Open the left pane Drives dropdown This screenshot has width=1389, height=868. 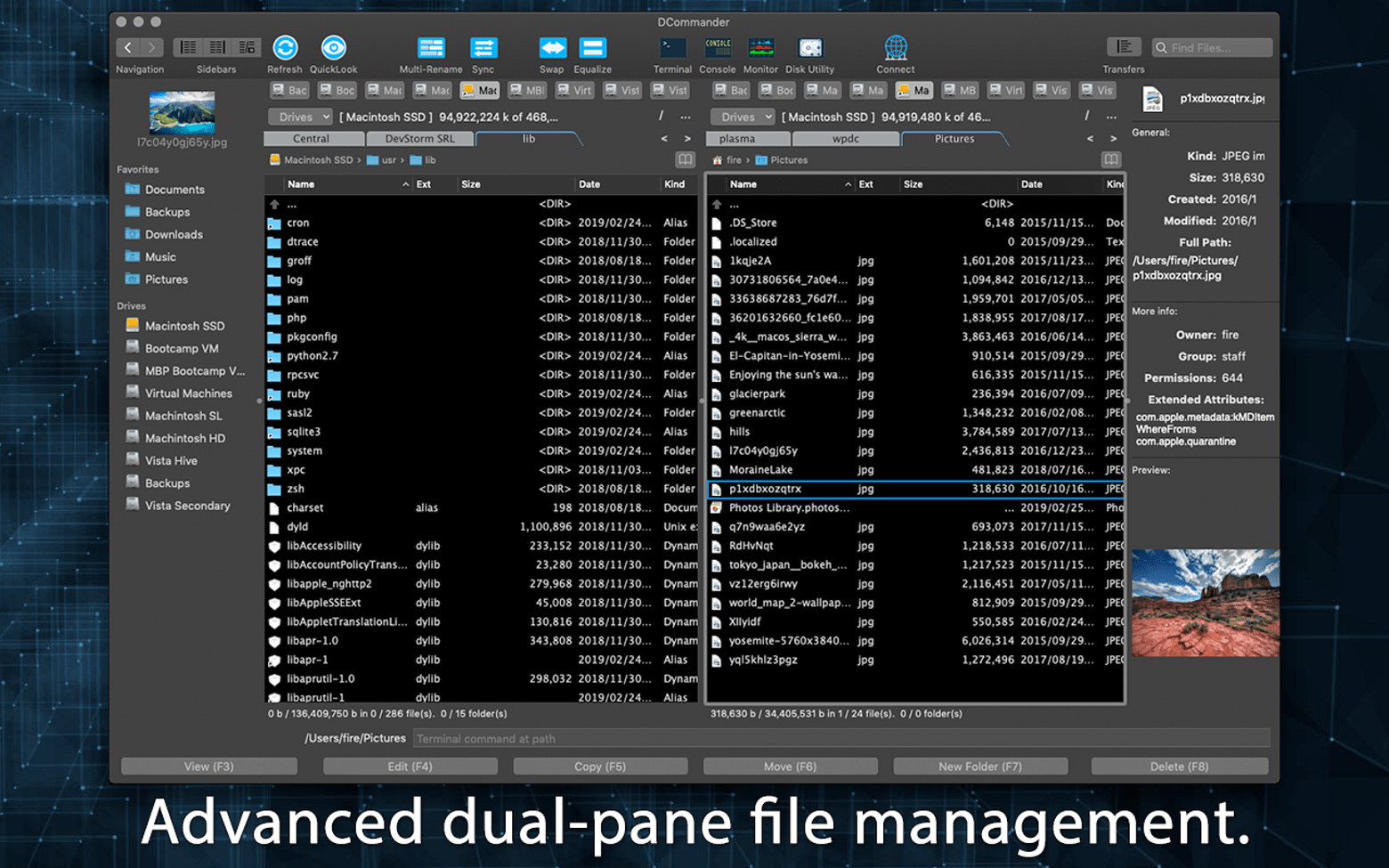(x=299, y=117)
